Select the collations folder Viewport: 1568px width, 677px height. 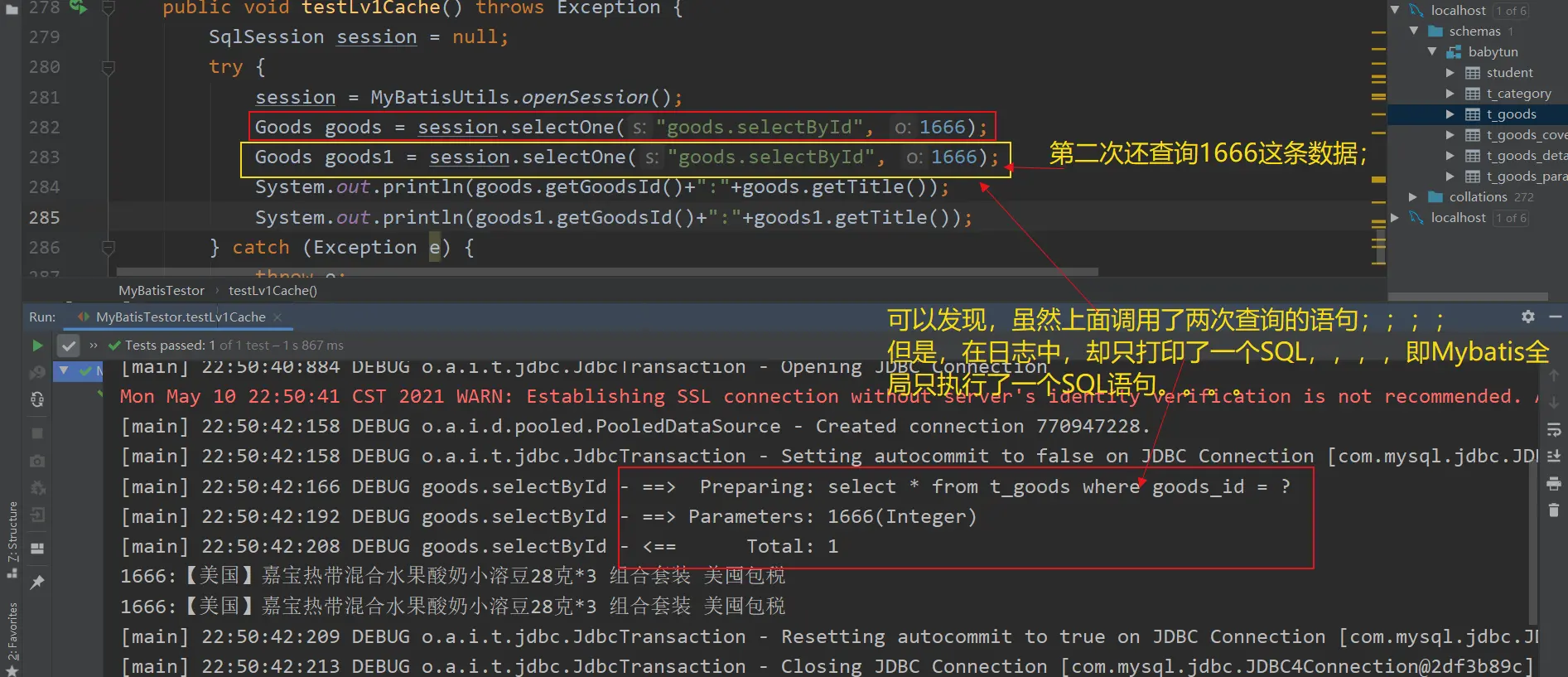pos(1478,197)
